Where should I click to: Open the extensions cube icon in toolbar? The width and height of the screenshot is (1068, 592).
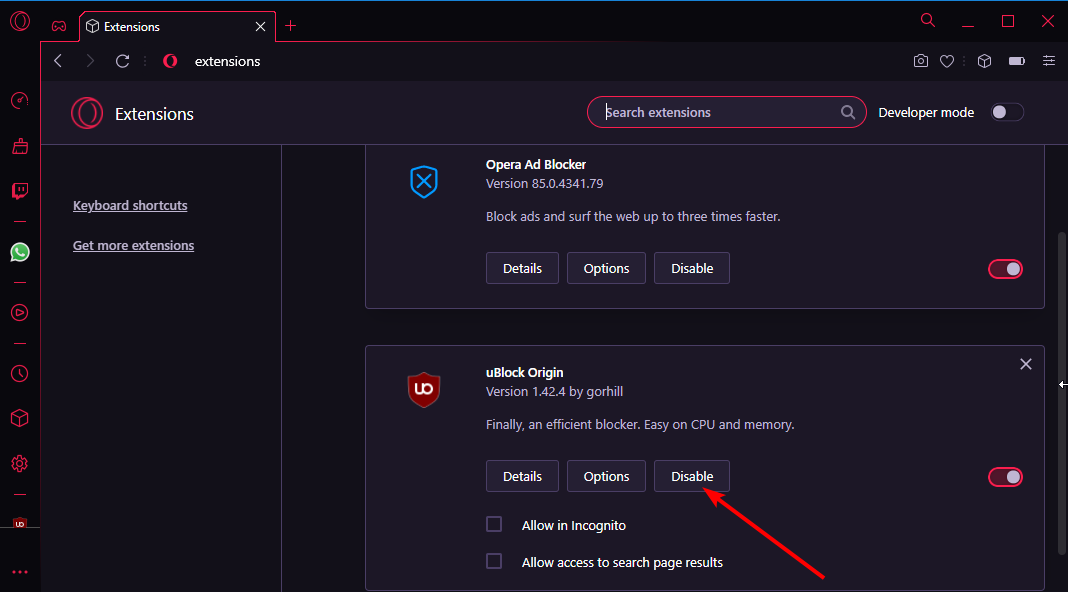[984, 61]
